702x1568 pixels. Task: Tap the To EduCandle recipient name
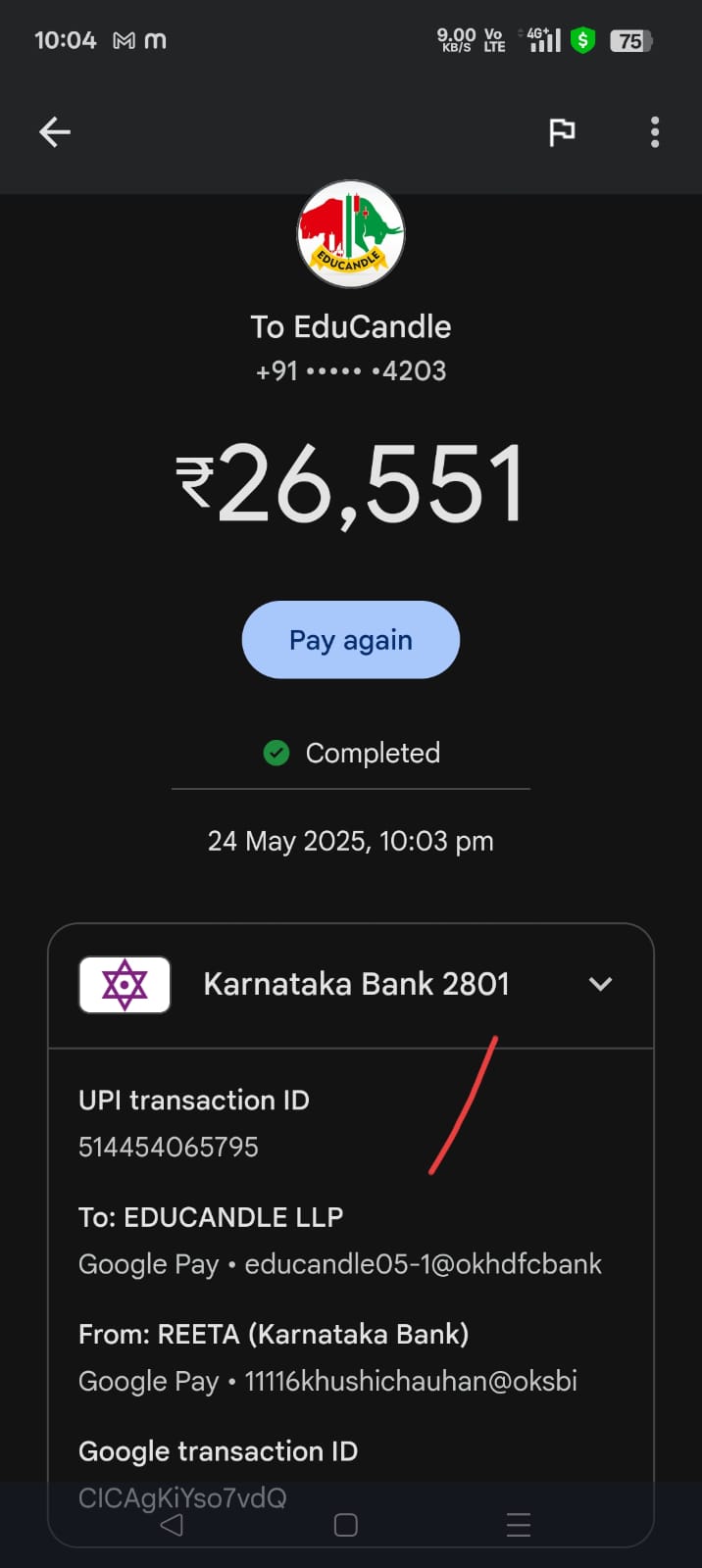click(351, 326)
